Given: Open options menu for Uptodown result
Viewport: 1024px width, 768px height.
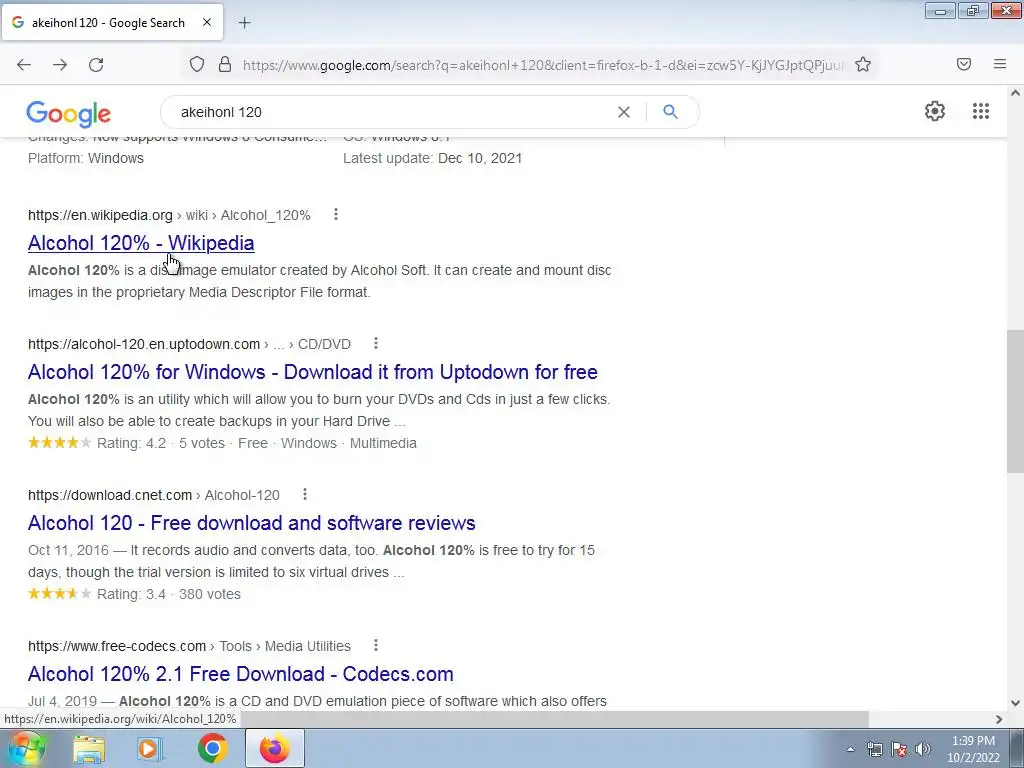Looking at the screenshot, I should (x=376, y=343).
